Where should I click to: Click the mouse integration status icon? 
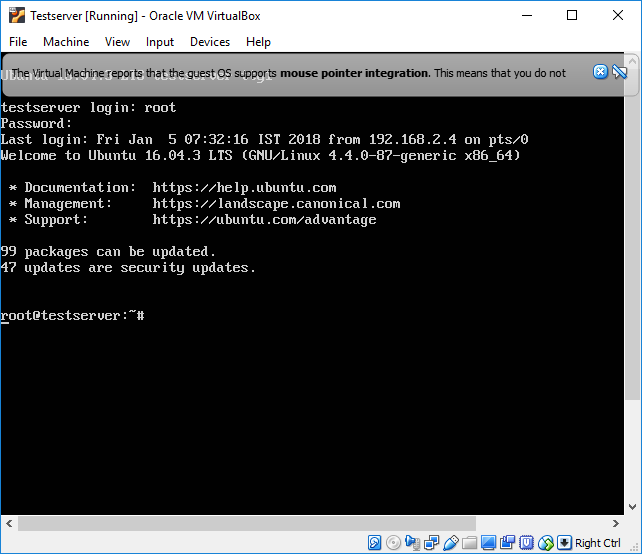click(545, 543)
